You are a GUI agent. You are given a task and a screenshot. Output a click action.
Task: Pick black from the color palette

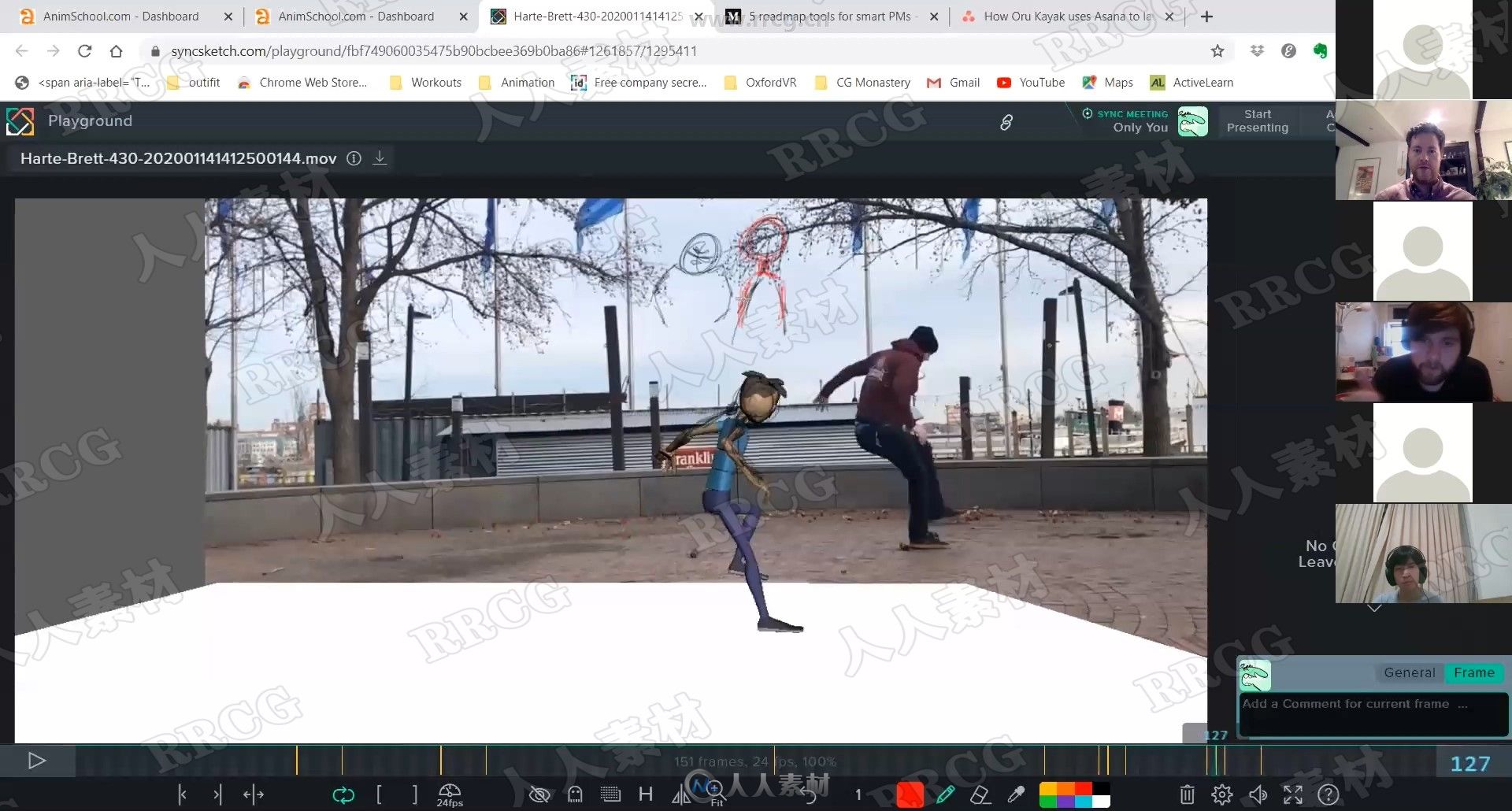pyautogui.click(x=1102, y=789)
